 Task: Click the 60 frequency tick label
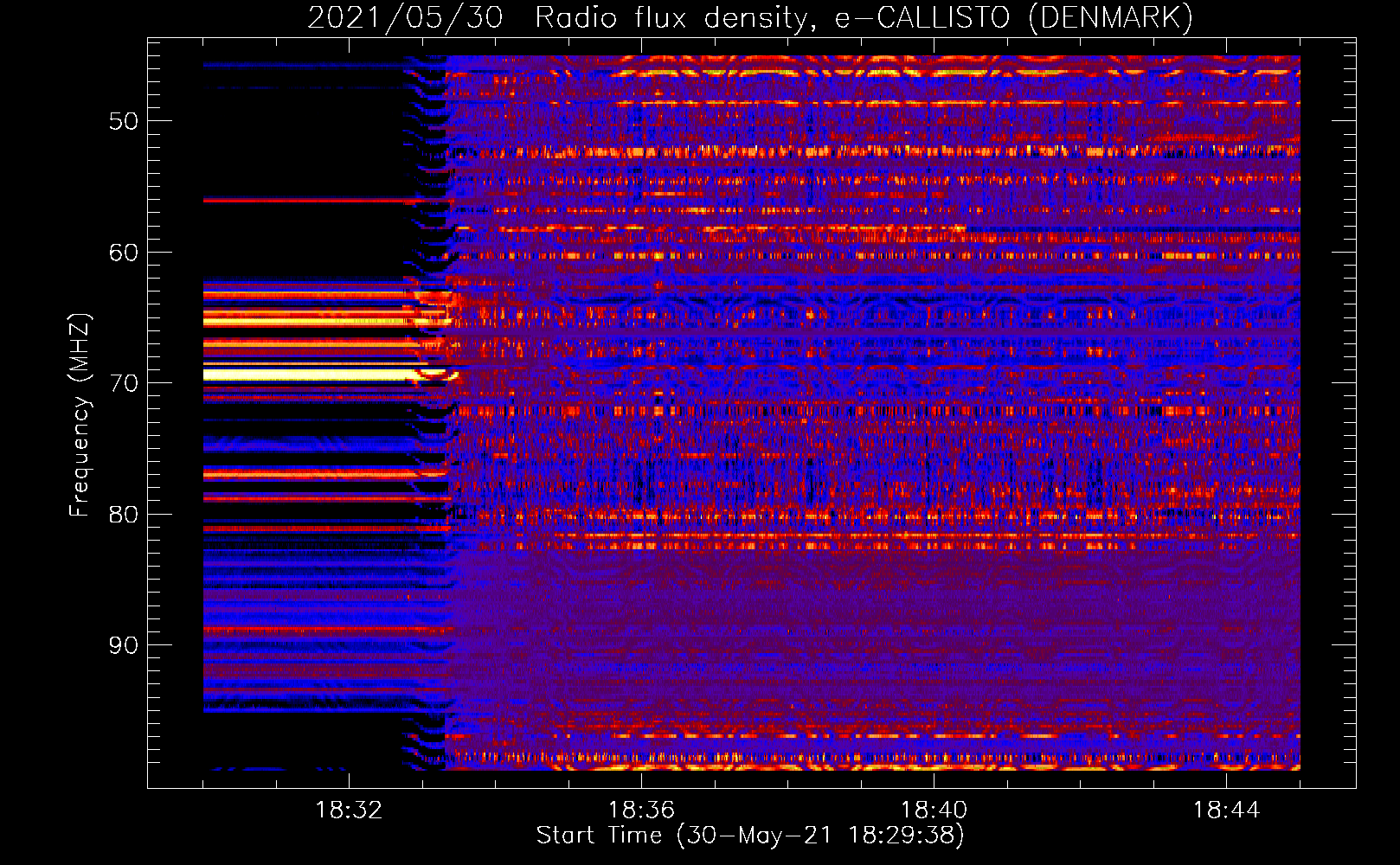[x=124, y=253]
